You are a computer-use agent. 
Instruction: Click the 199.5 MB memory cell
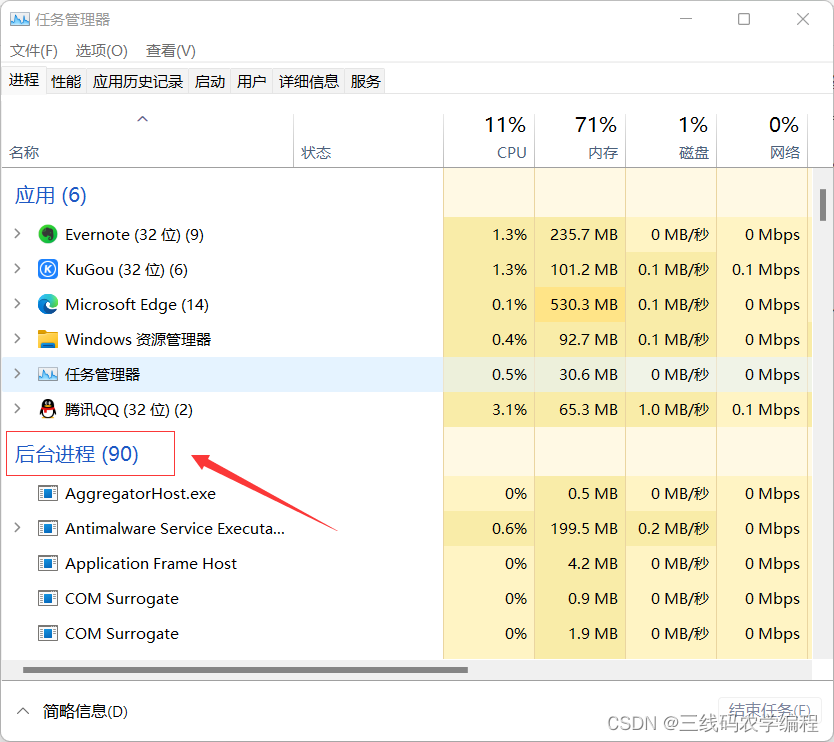coord(580,529)
